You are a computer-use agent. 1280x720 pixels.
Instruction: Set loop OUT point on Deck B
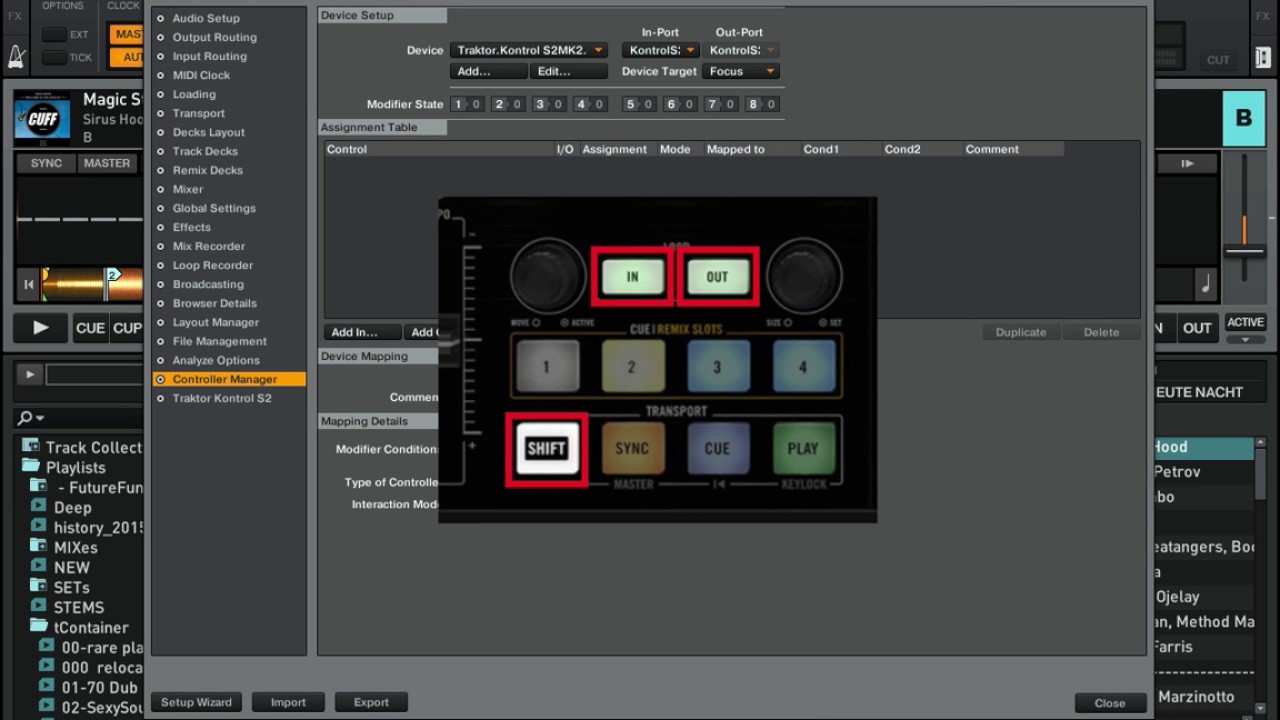tap(1197, 328)
